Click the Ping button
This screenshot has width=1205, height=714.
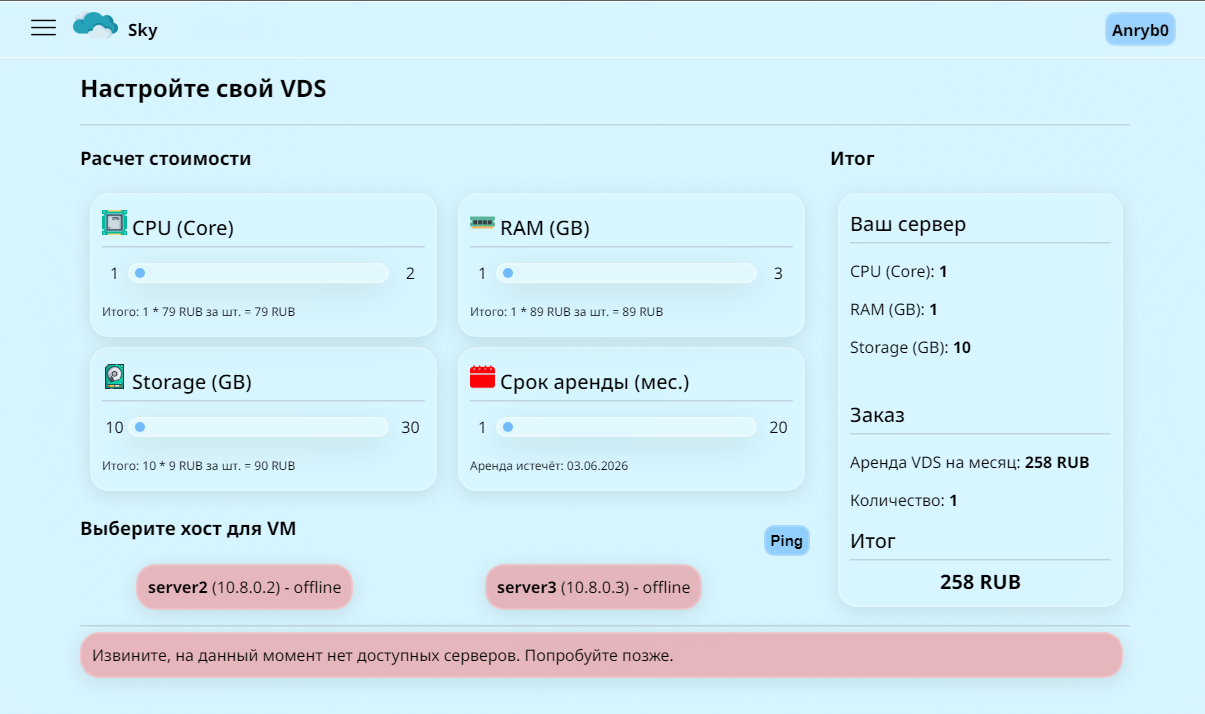pyautogui.click(x=787, y=541)
